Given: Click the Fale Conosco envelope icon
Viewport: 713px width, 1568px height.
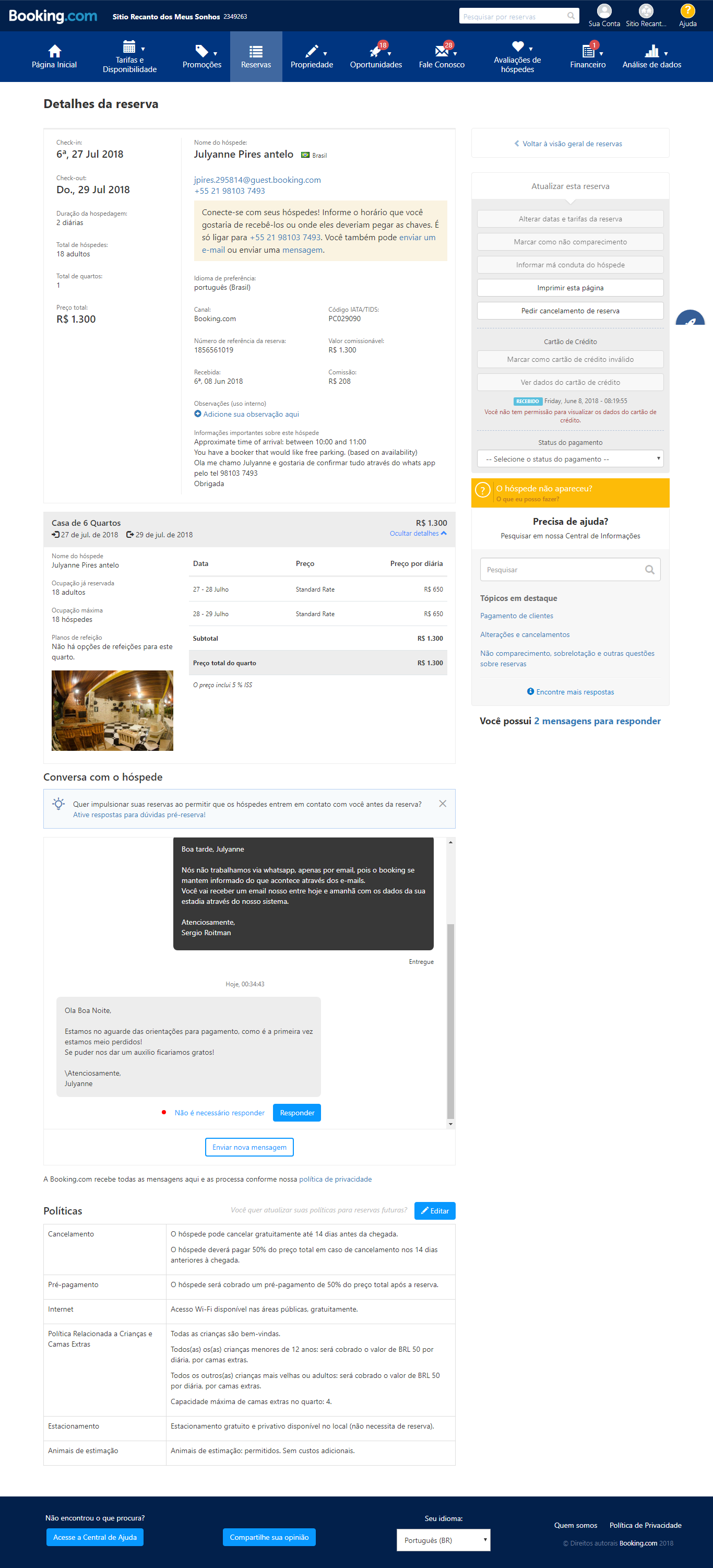Looking at the screenshot, I should coord(441,51).
